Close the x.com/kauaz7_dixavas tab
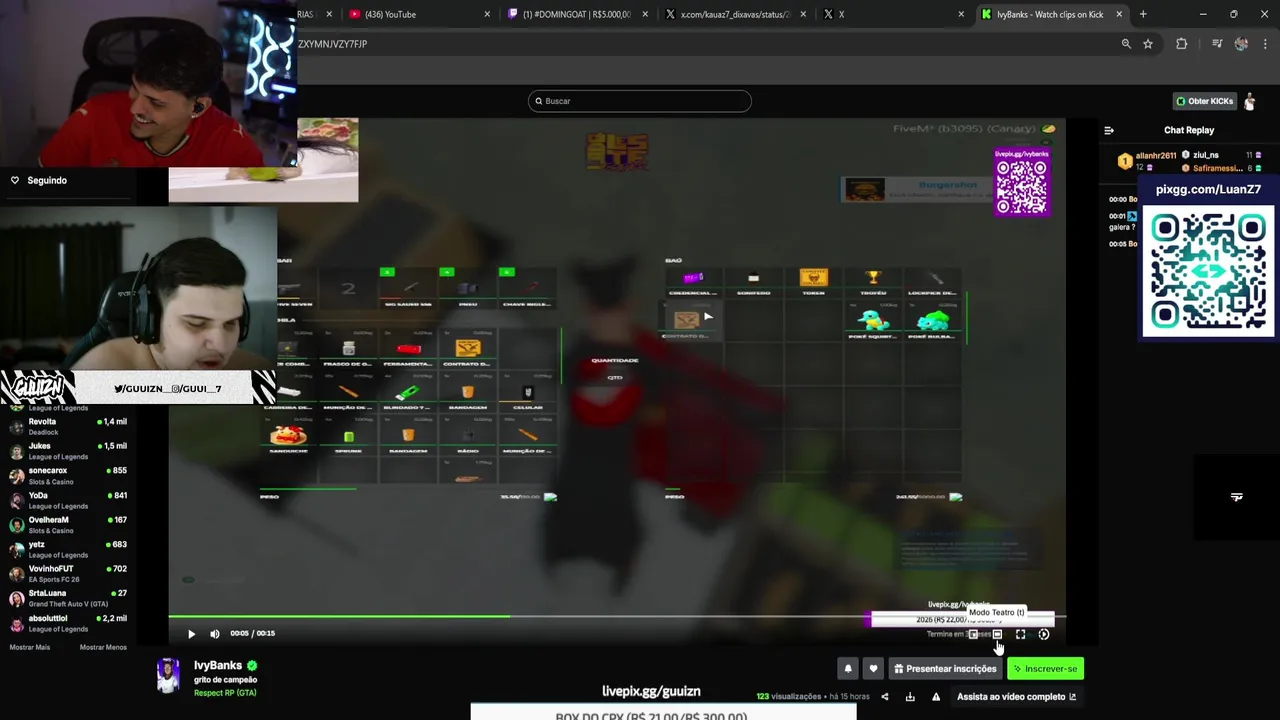The height and width of the screenshot is (720, 1280). [803, 14]
